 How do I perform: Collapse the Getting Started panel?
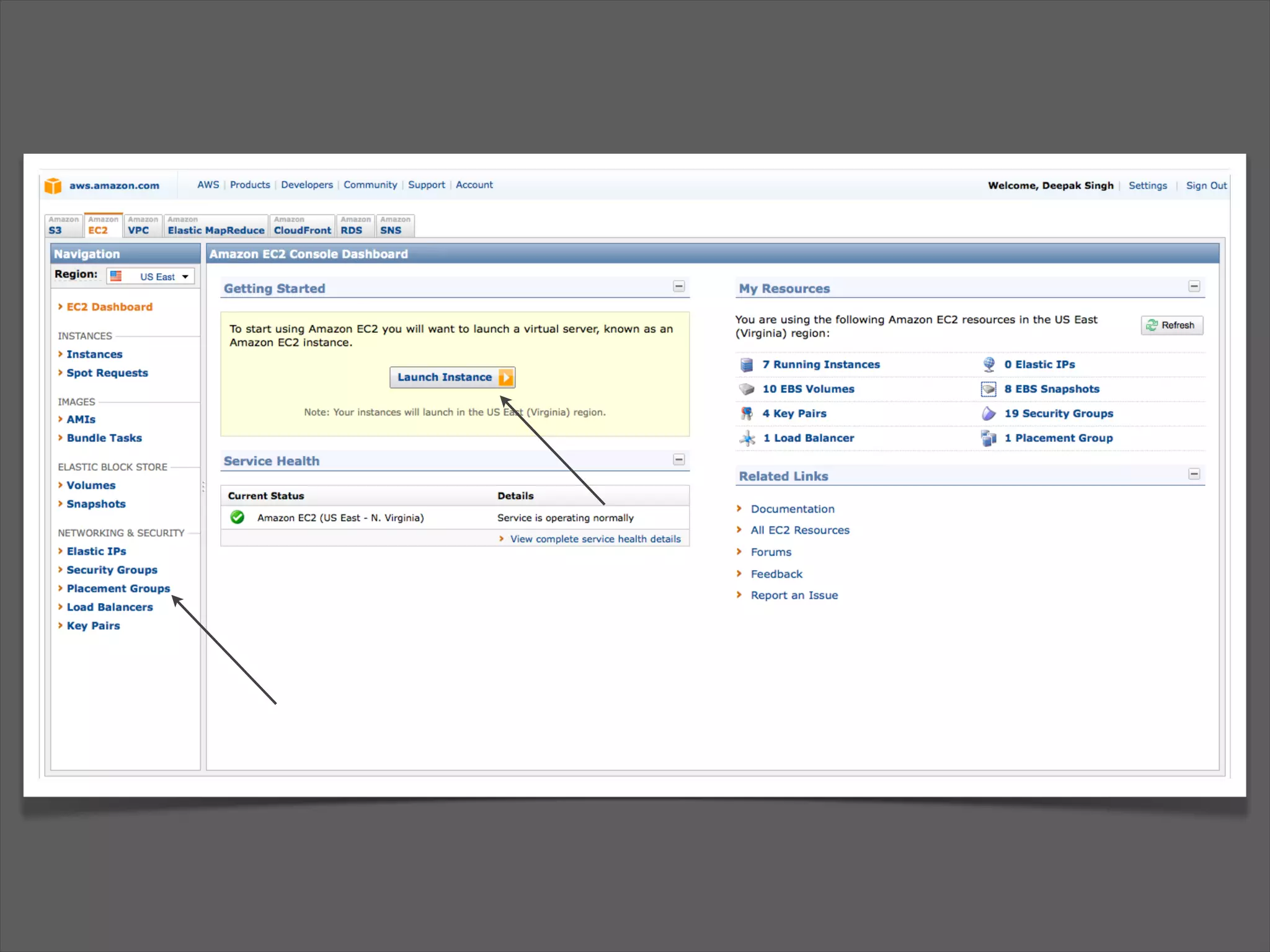coord(679,286)
